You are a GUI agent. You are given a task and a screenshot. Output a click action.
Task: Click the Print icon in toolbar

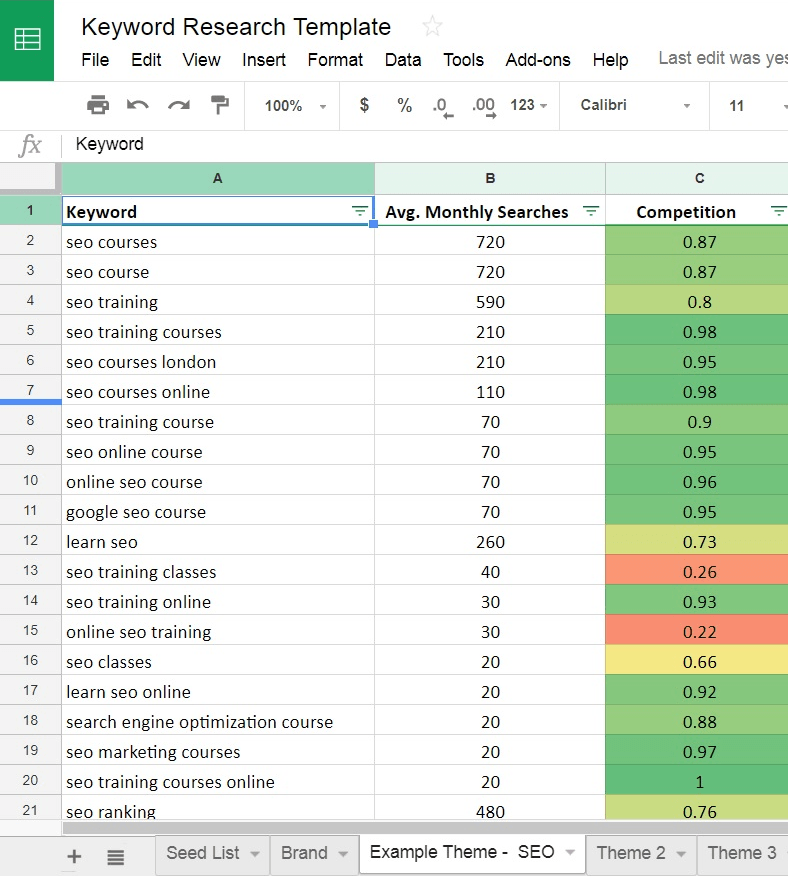98,105
